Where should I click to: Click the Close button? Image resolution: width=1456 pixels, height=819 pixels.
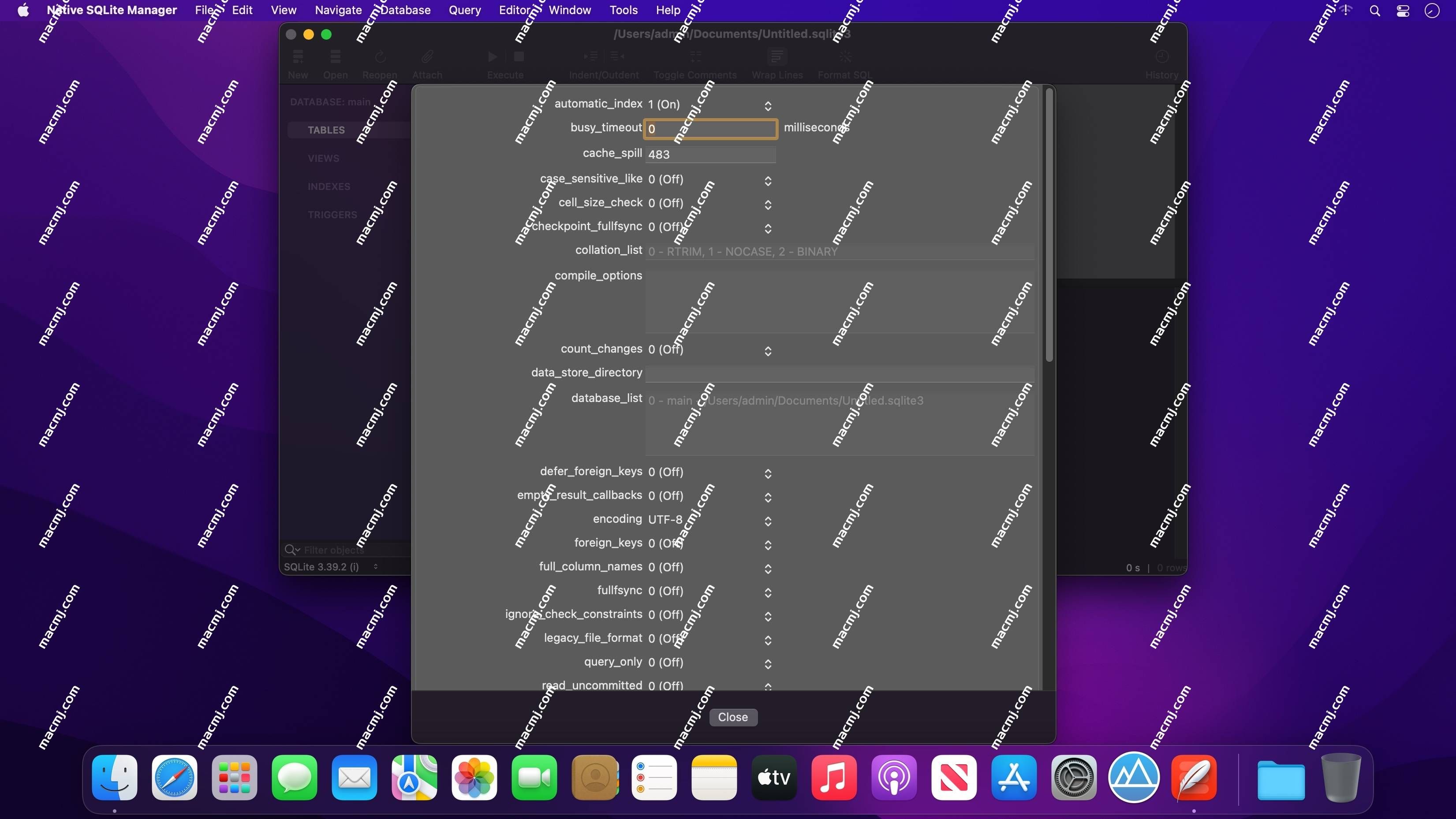click(732, 717)
